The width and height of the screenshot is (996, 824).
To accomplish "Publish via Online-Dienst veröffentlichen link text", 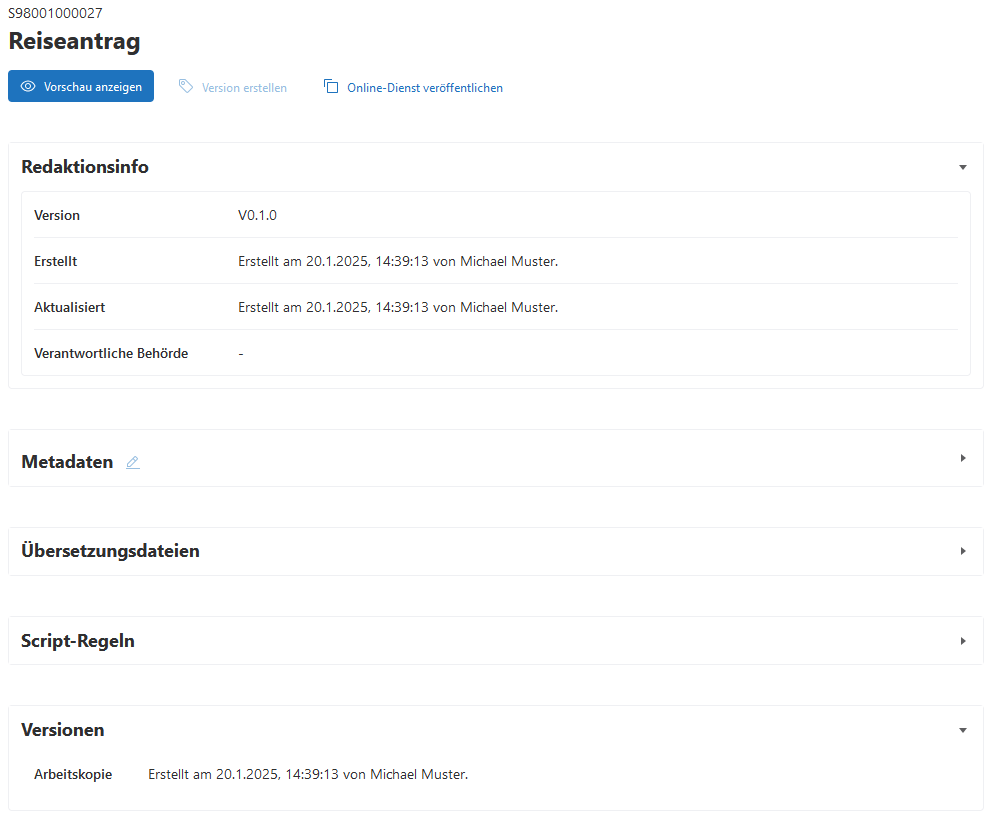I will [x=424, y=88].
